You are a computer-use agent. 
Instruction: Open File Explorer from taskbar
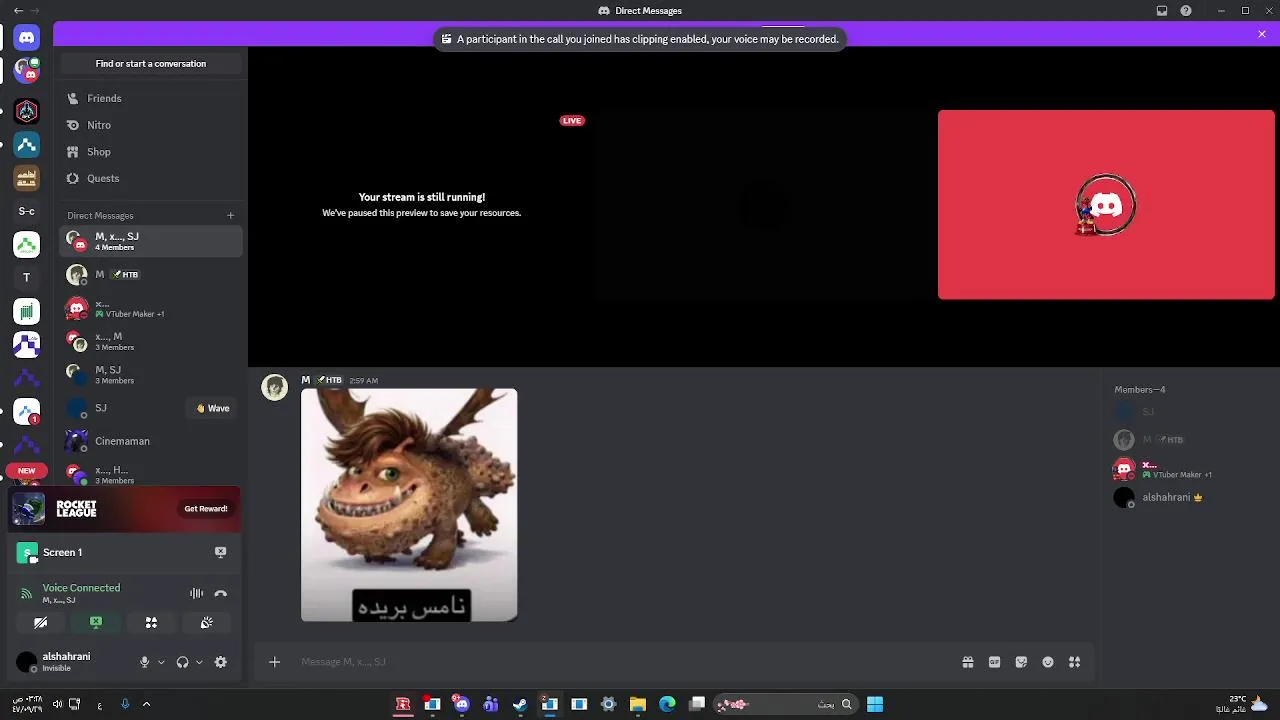pos(638,704)
